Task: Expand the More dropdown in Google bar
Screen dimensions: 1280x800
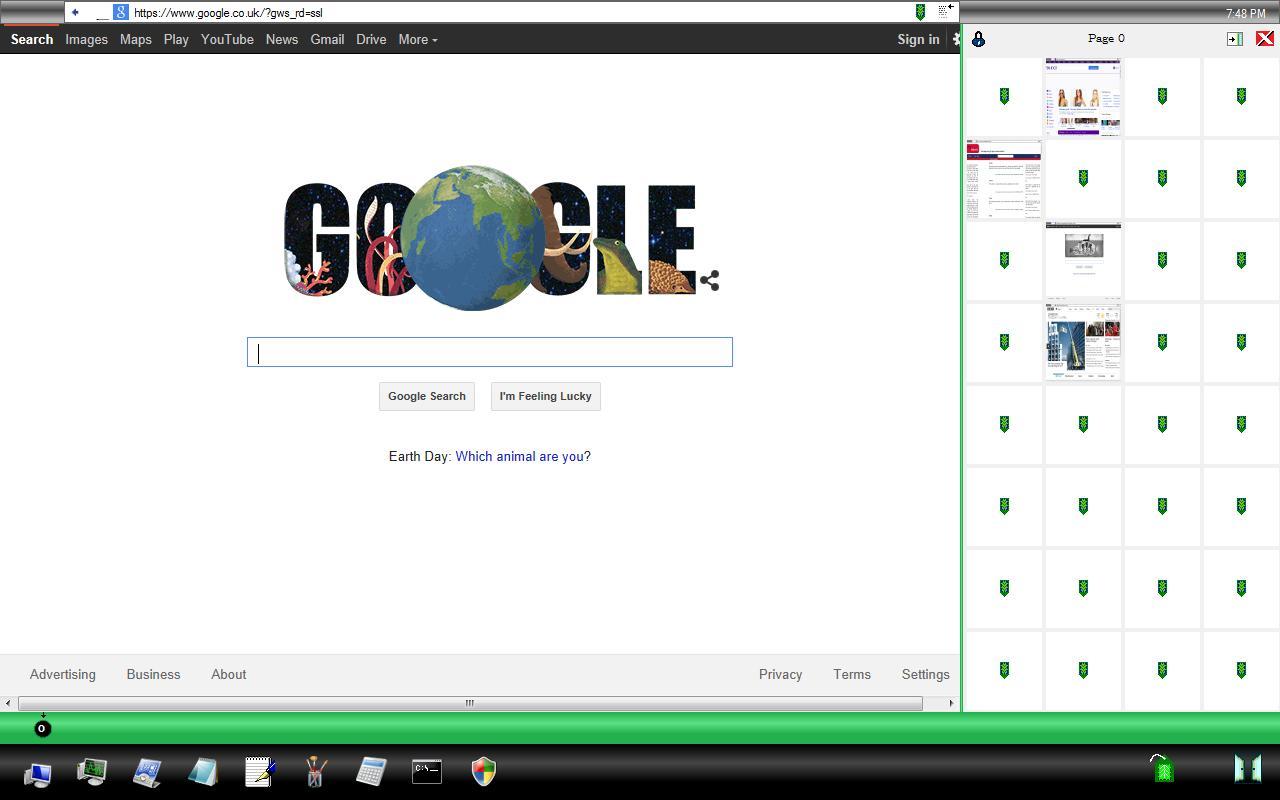Action: click(x=417, y=39)
